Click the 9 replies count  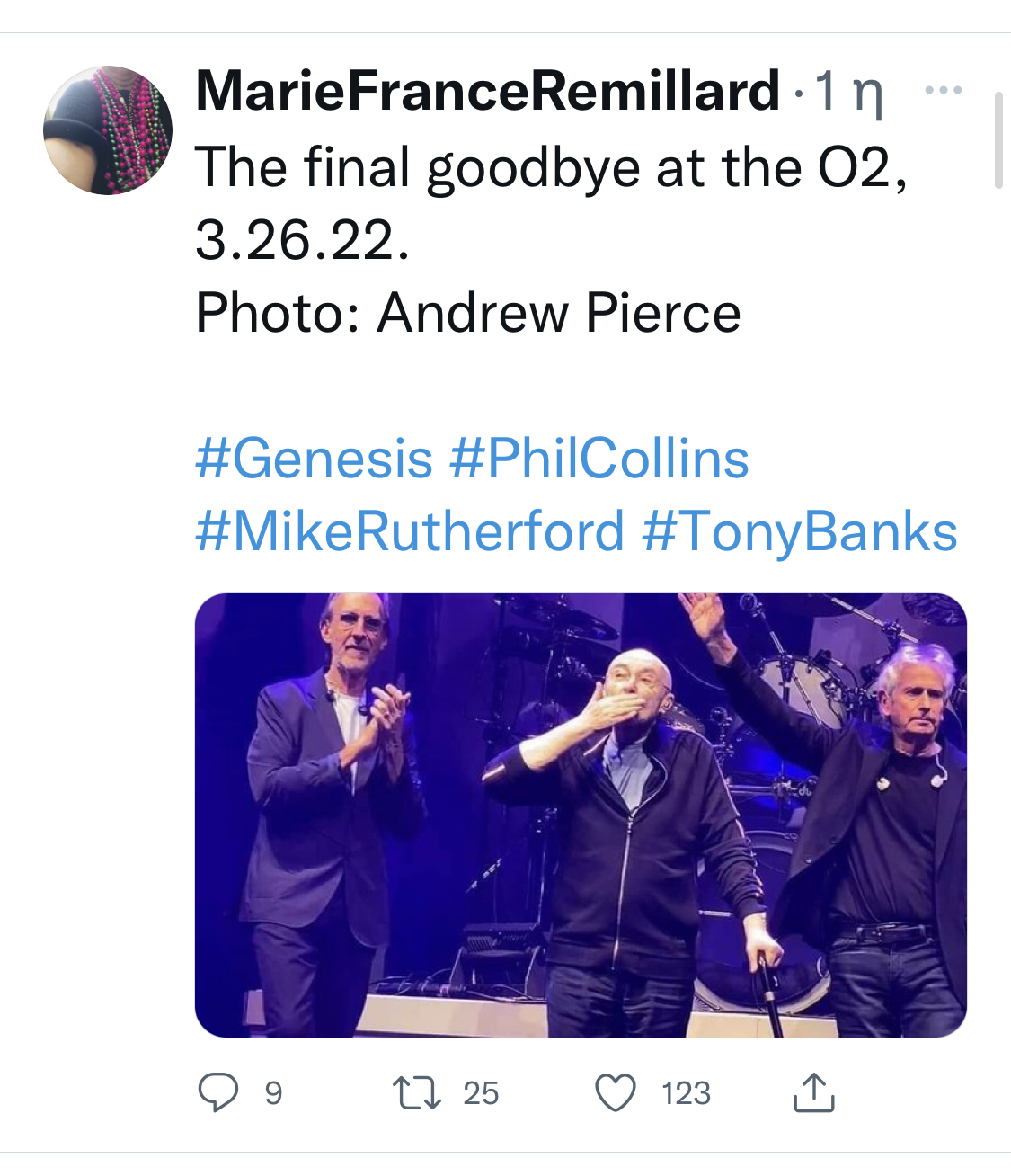pyautogui.click(x=273, y=1093)
